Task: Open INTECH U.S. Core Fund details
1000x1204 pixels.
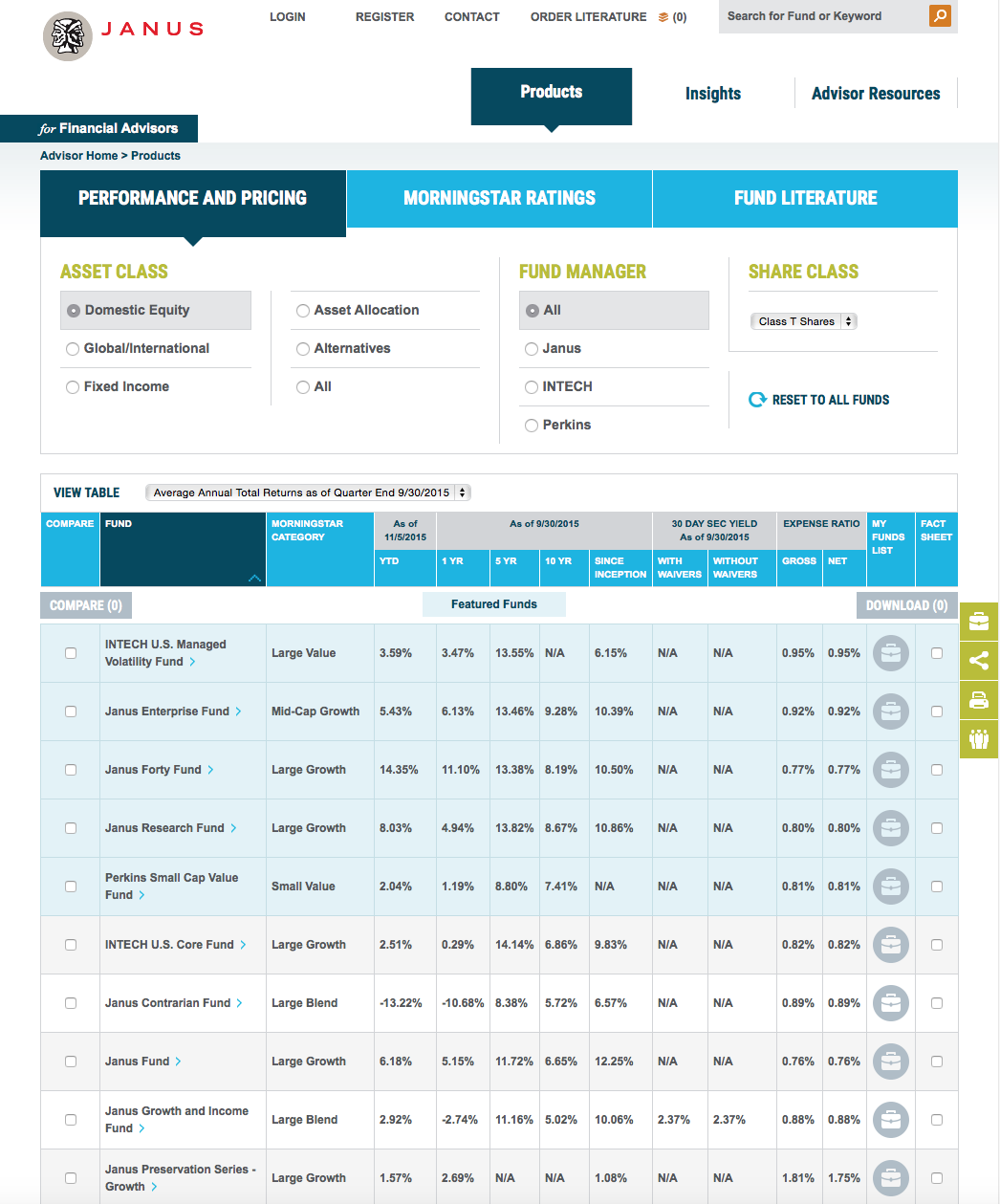Action: pos(175,945)
